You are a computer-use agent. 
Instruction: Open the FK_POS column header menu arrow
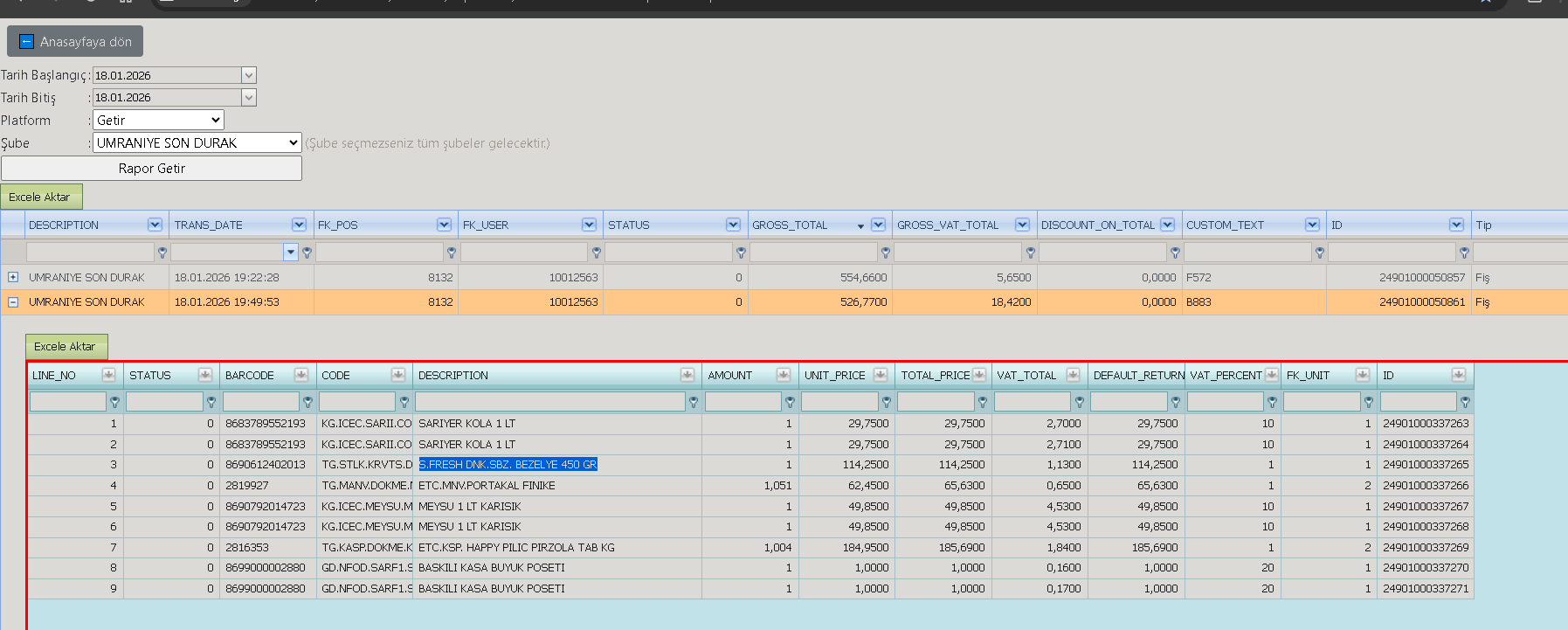click(444, 225)
